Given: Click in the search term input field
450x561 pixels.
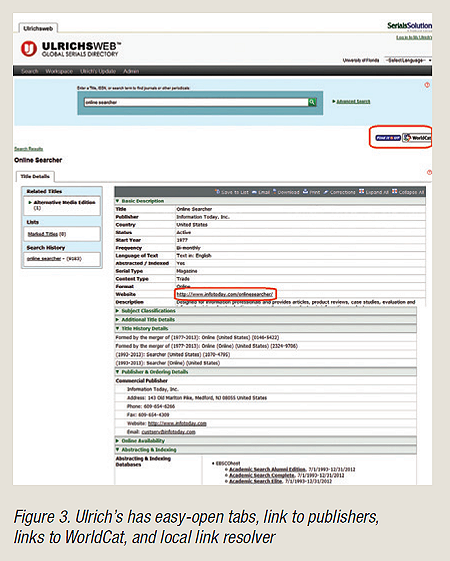Looking at the screenshot, I should point(196,102).
